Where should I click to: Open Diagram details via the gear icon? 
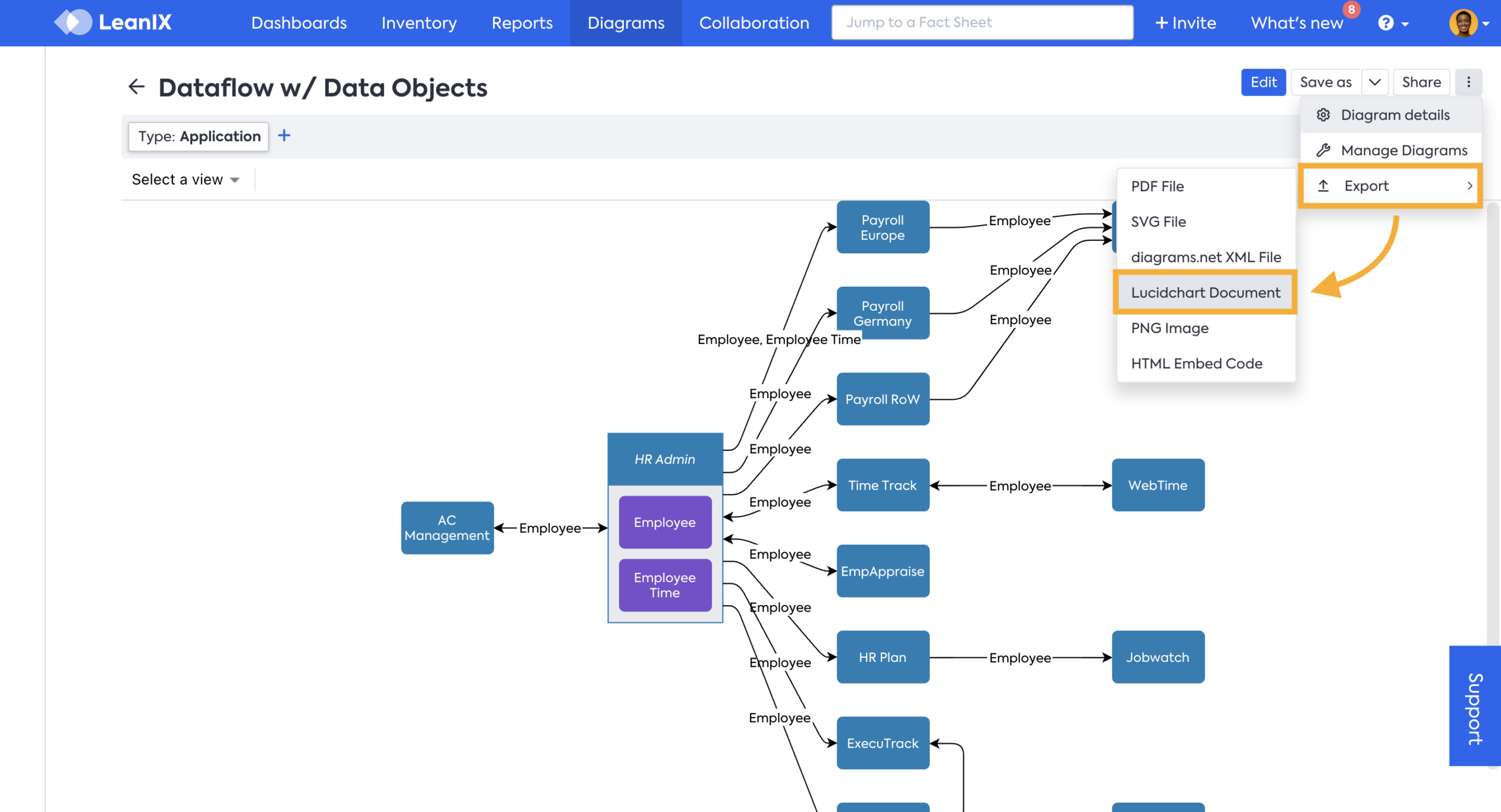(1323, 114)
